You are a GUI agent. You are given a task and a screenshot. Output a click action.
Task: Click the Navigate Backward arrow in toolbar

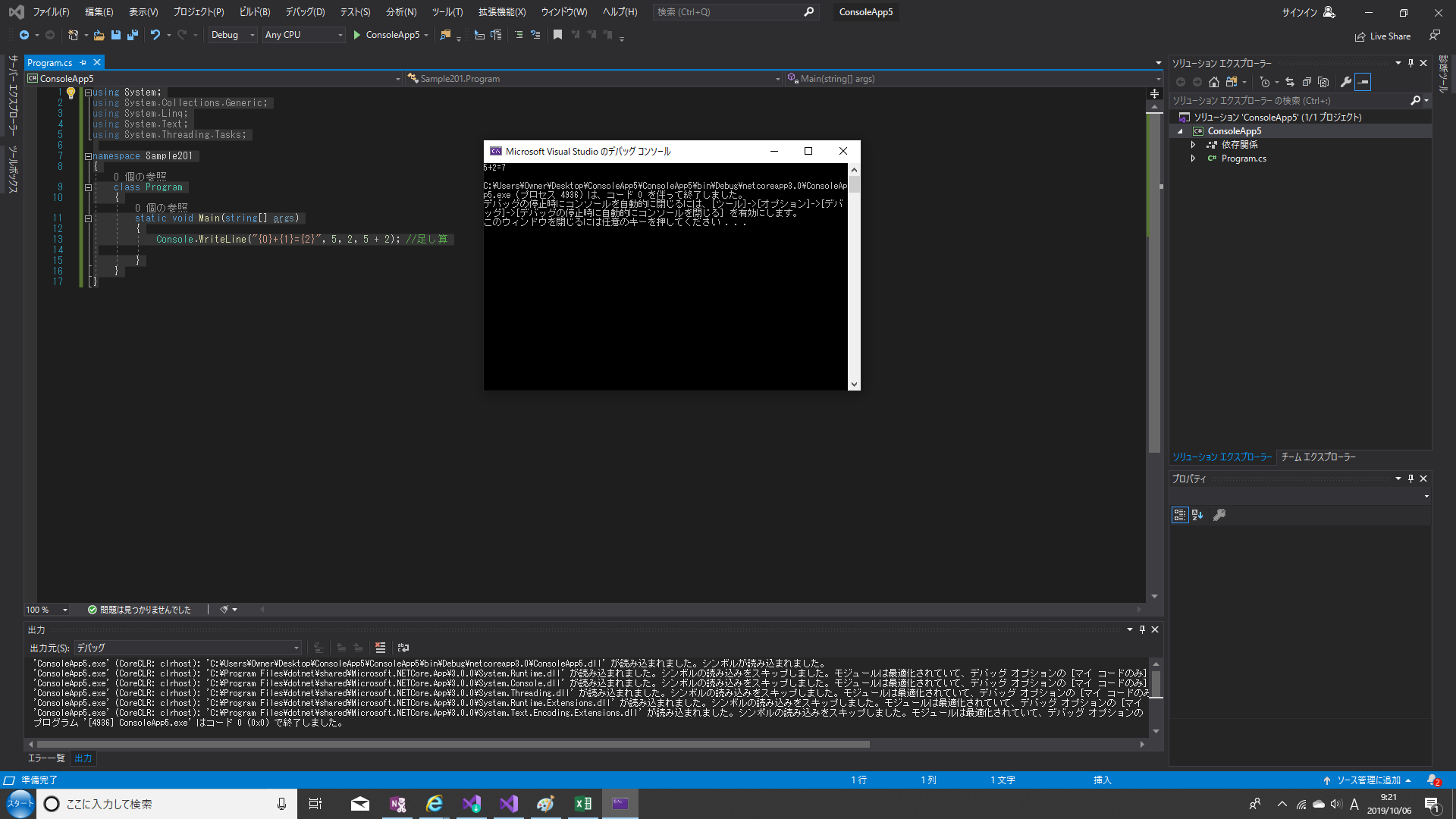(x=24, y=35)
